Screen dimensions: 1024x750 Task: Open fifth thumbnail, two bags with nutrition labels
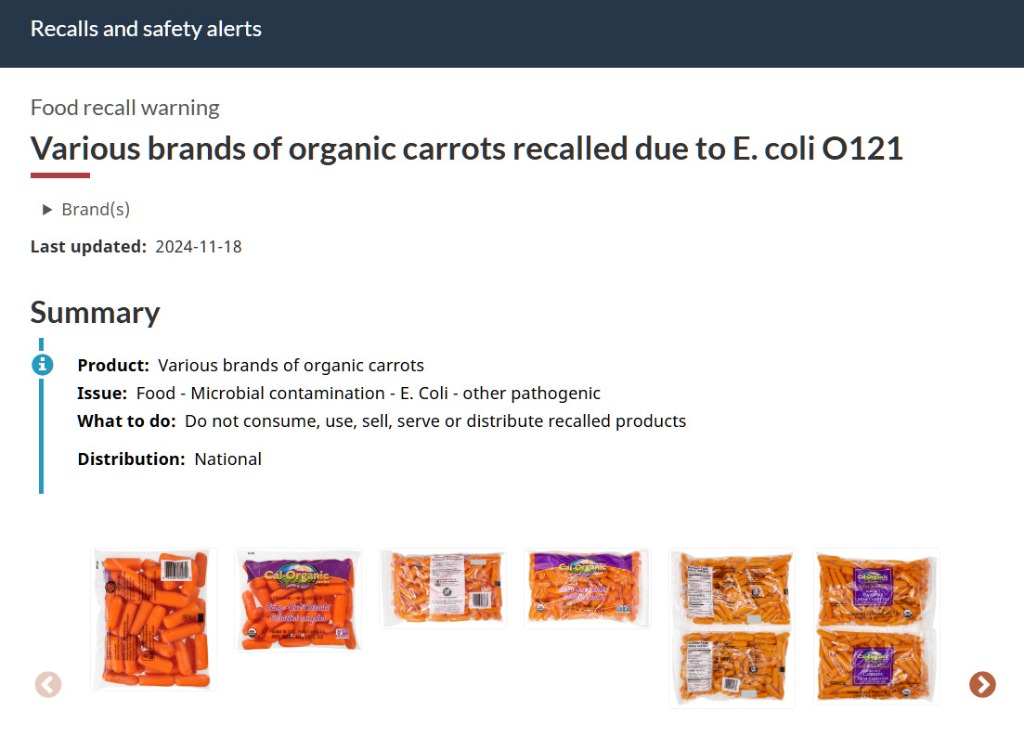(732, 628)
